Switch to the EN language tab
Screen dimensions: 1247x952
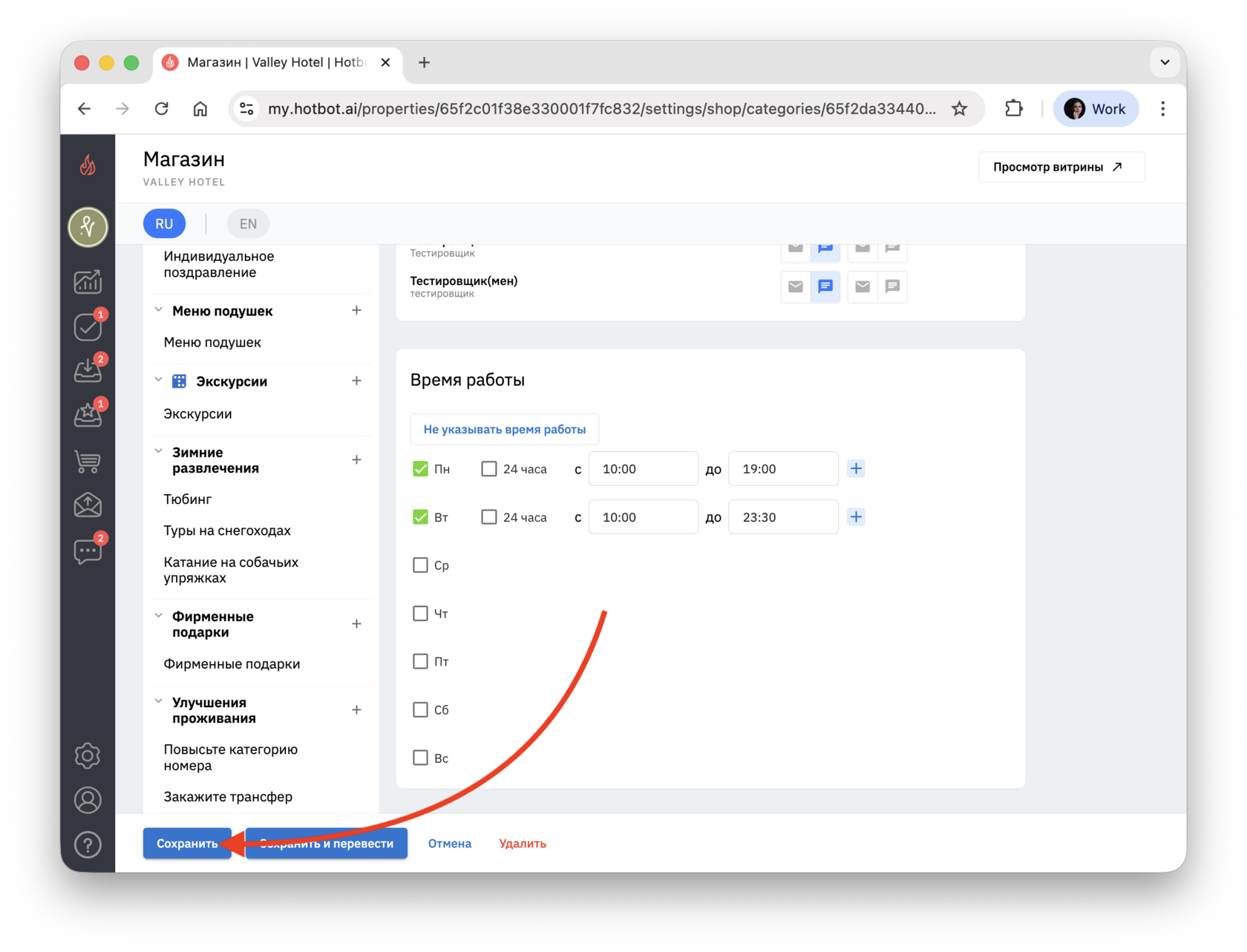[x=248, y=223]
